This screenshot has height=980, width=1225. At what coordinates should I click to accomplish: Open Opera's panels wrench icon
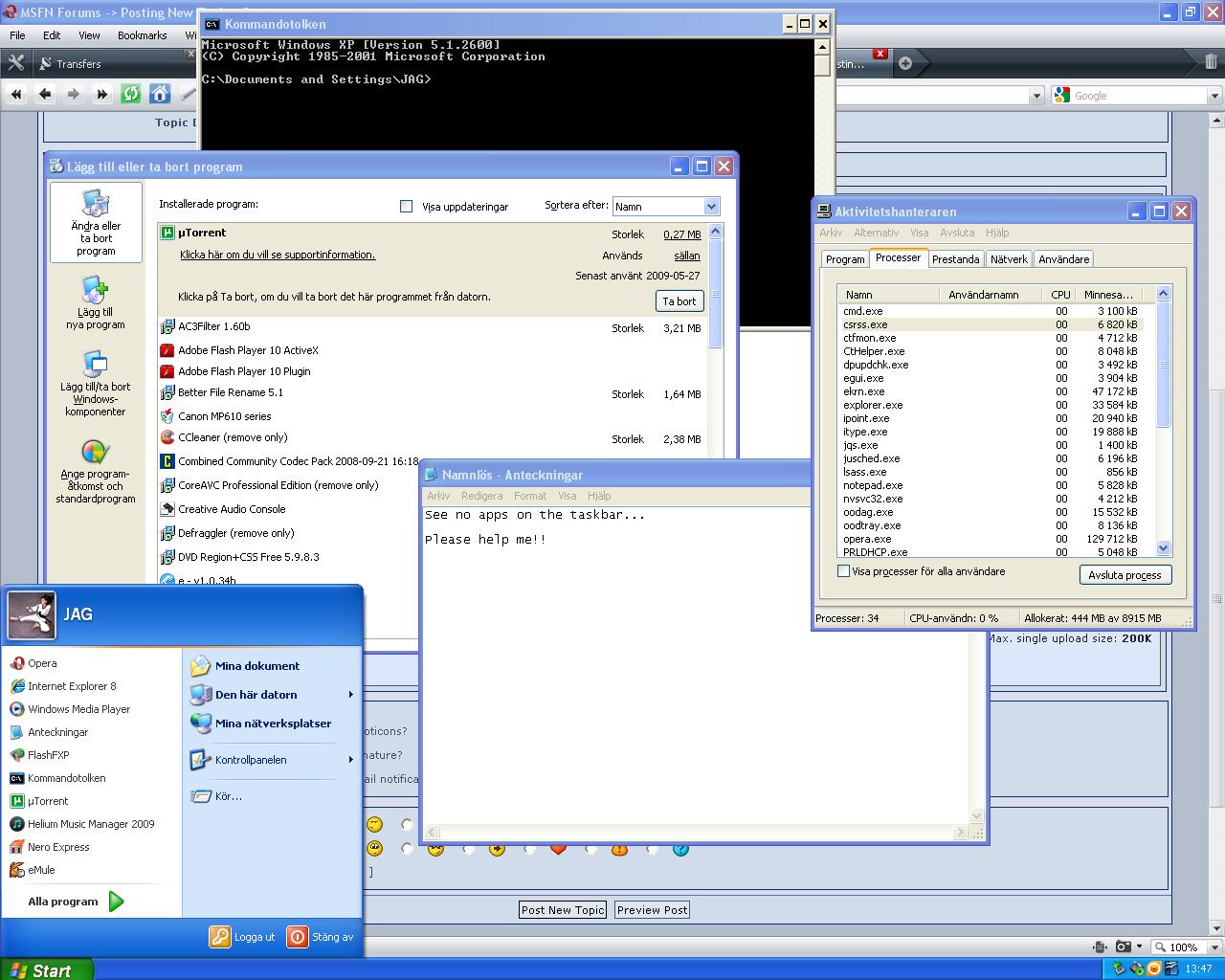[15, 63]
